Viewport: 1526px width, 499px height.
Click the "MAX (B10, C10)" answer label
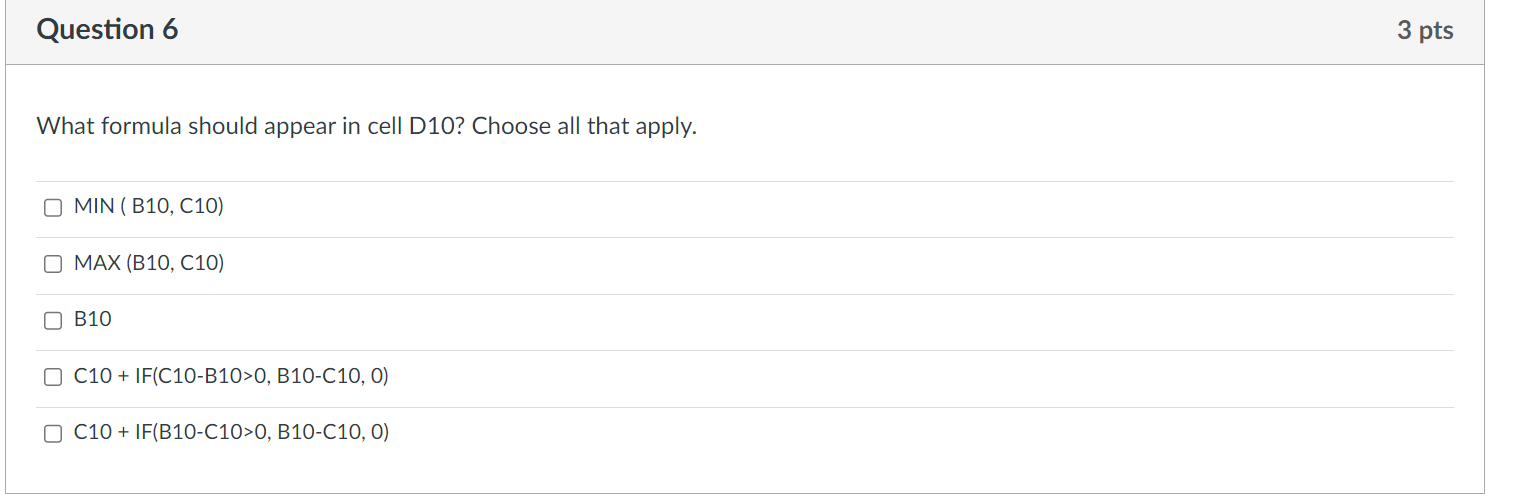pos(149,263)
